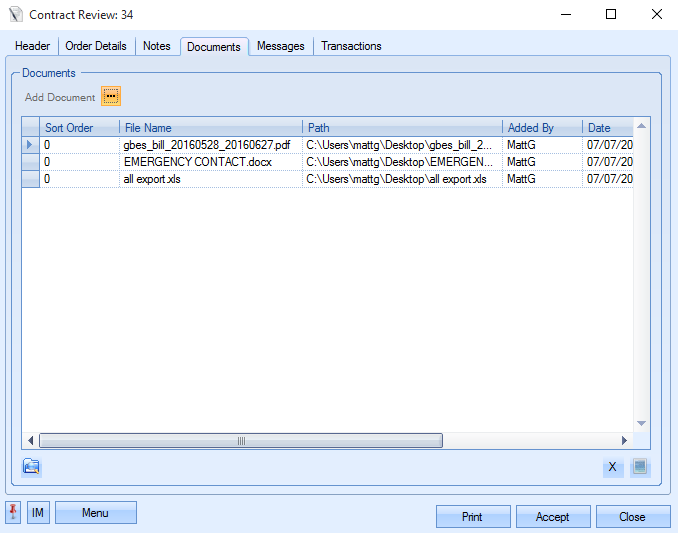Switch to the Header tab
Screen dimensions: 678x533
(x=33, y=46)
